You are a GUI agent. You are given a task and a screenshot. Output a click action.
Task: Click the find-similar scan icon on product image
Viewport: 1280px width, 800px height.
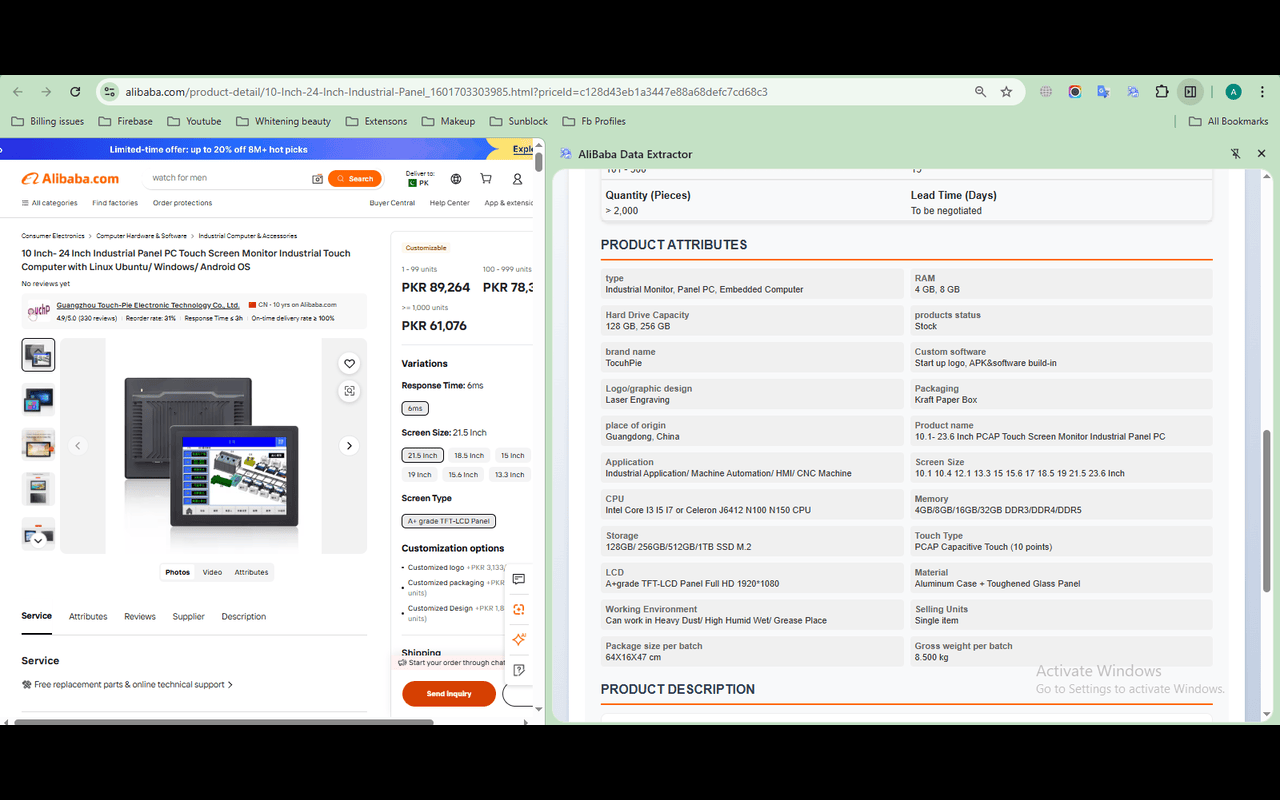click(x=349, y=391)
